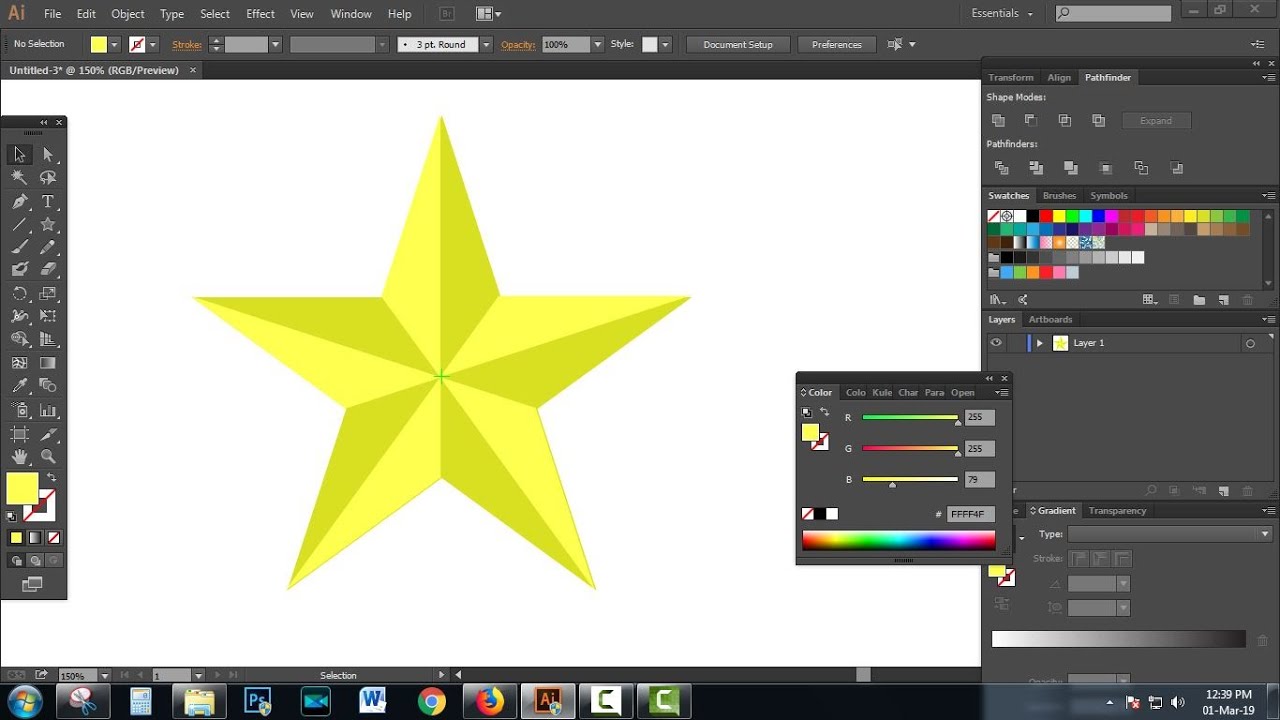Select the Line Segment tool
The height and width of the screenshot is (720, 1280).
(x=19, y=224)
